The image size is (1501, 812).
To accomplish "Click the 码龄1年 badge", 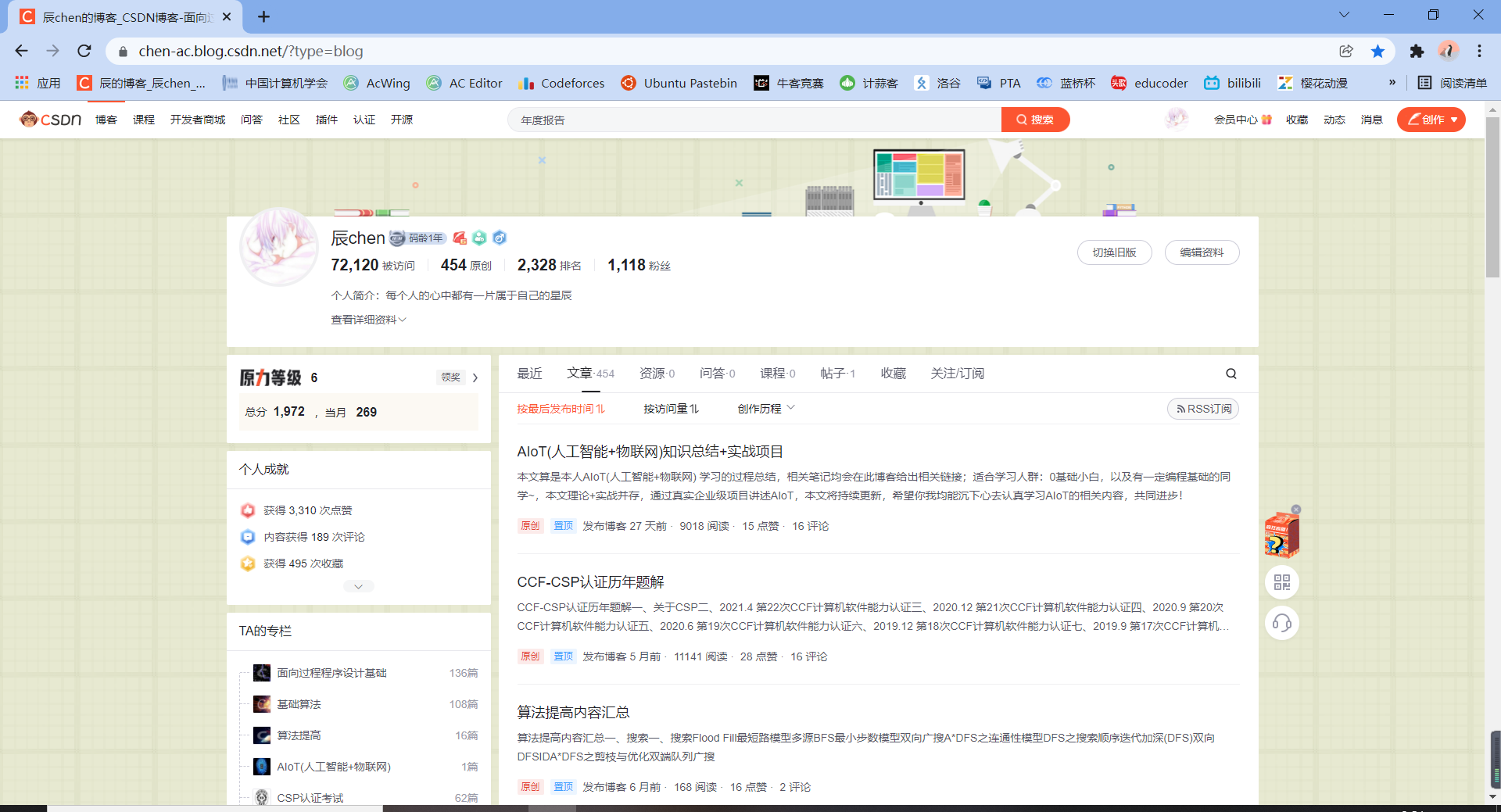I will tap(418, 238).
